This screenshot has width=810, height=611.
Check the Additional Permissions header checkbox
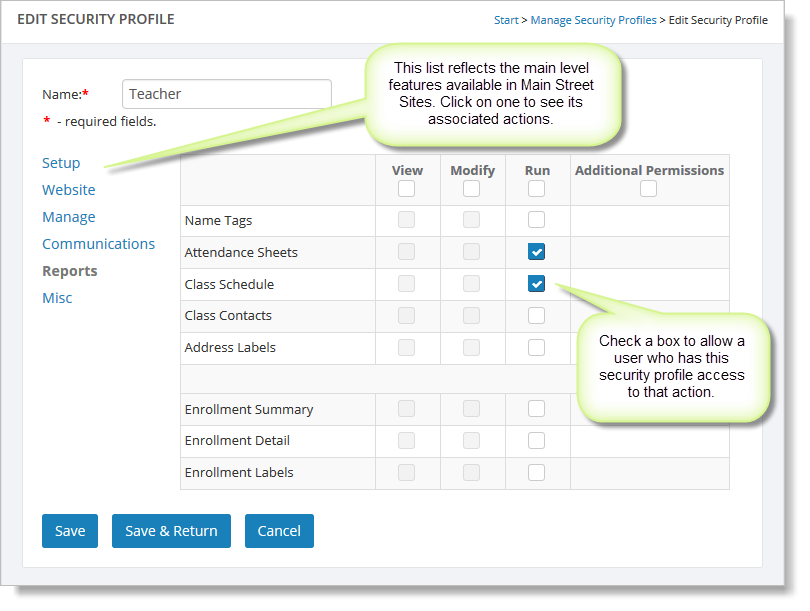coord(649,189)
